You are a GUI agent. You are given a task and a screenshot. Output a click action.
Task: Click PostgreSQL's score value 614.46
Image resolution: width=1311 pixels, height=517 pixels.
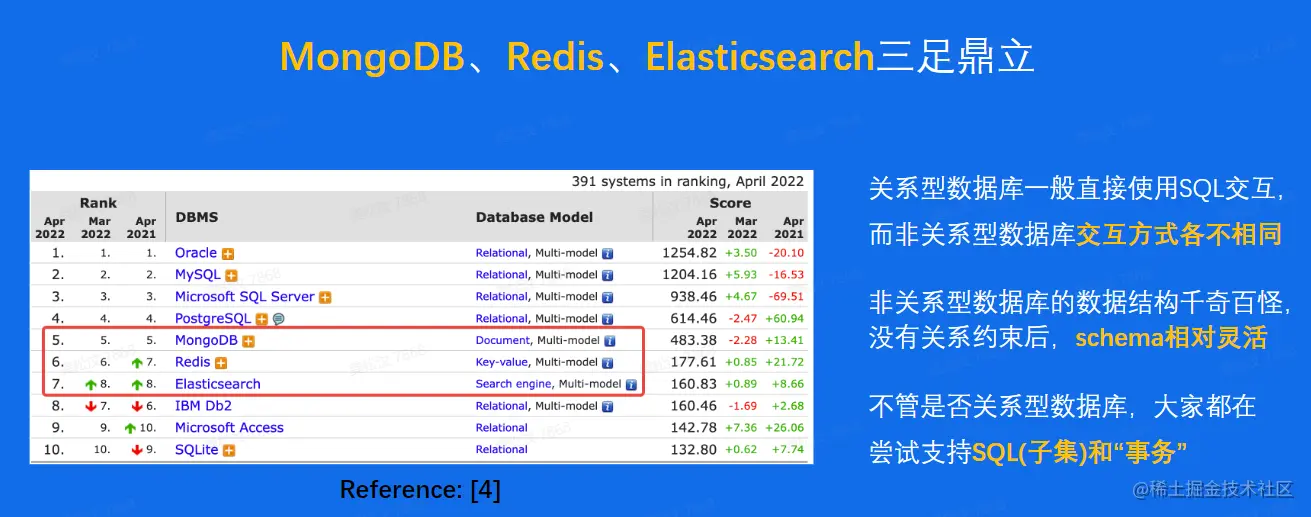click(x=693, y=319)
